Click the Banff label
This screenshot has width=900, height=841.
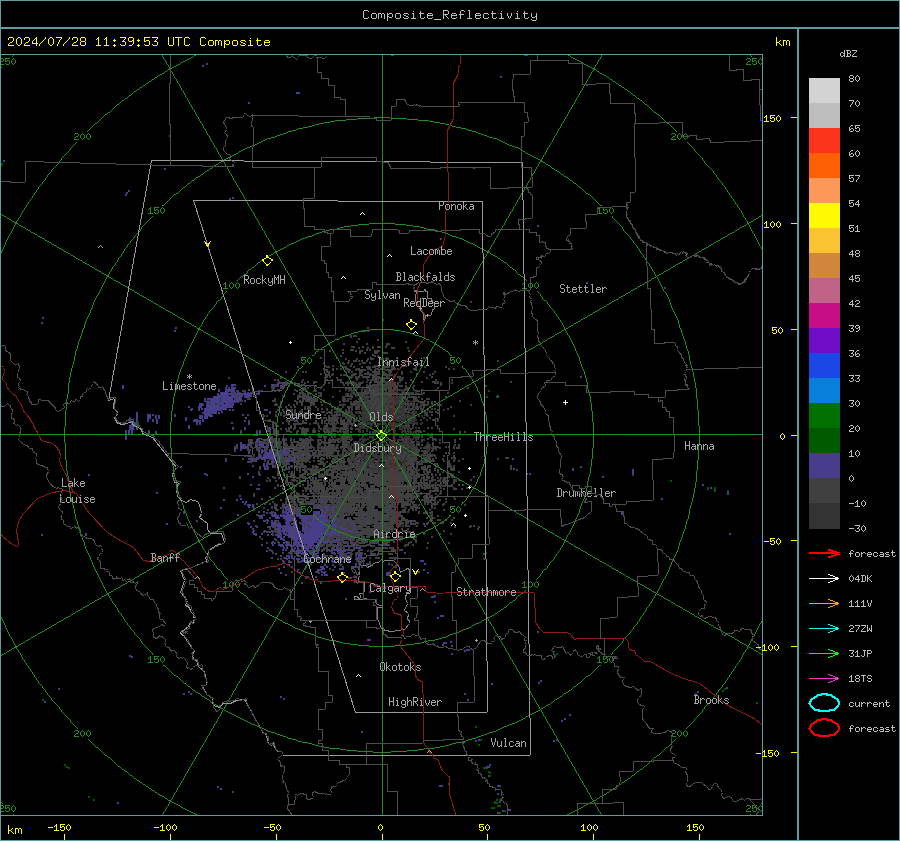tap(165, 557)
